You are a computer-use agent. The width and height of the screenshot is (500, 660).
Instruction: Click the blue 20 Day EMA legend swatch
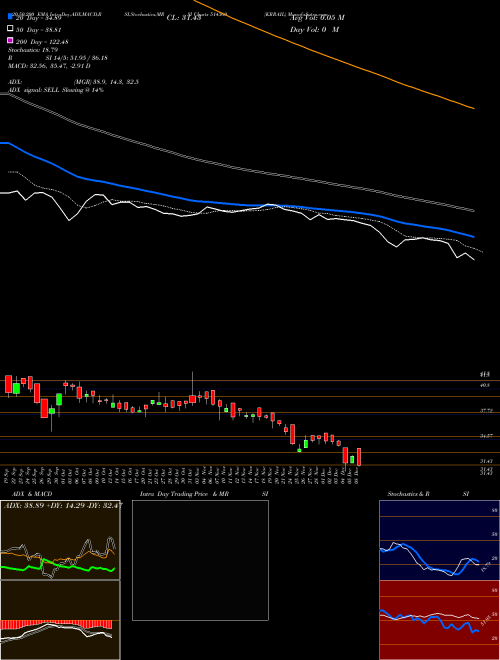pyautogui.click(x=10, y=16)
